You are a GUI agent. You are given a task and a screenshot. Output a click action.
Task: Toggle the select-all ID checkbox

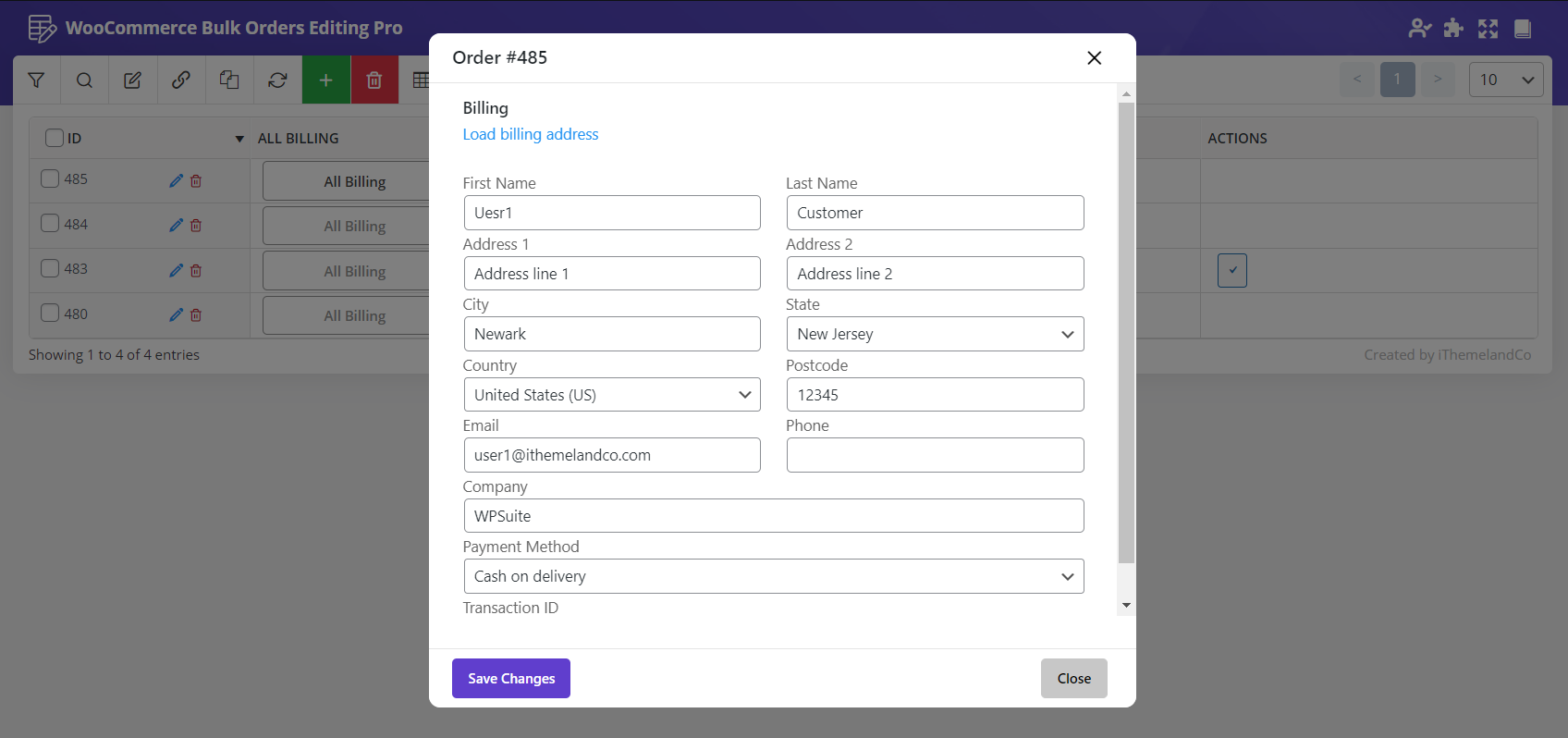55,138
